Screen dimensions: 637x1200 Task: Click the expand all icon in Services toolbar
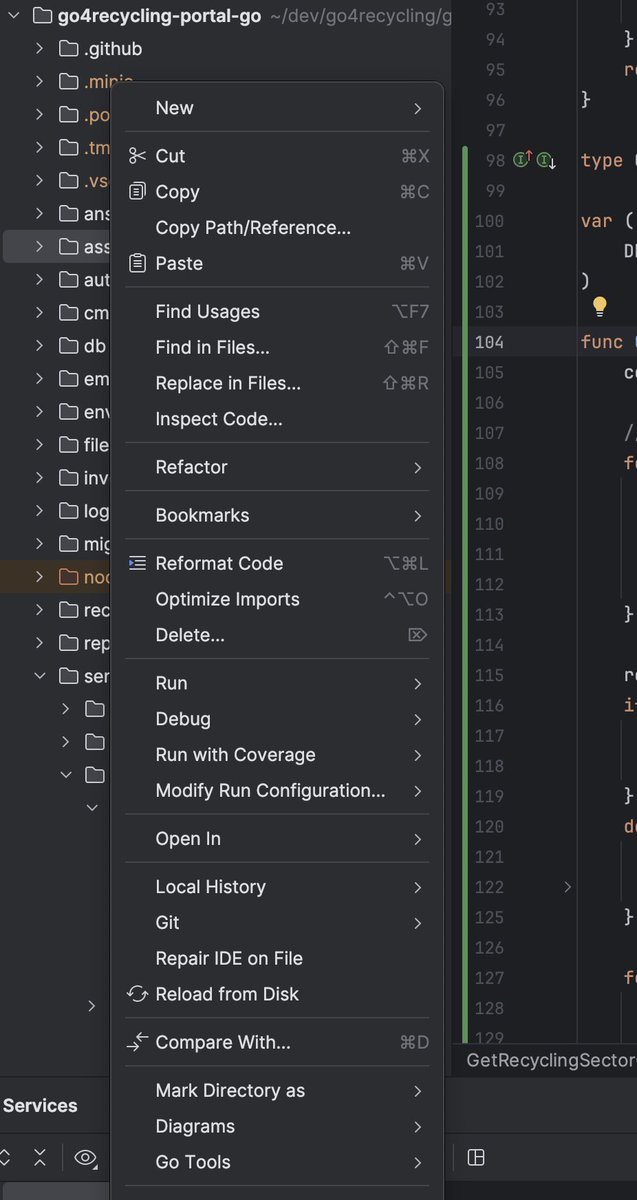coord(4,1158)
